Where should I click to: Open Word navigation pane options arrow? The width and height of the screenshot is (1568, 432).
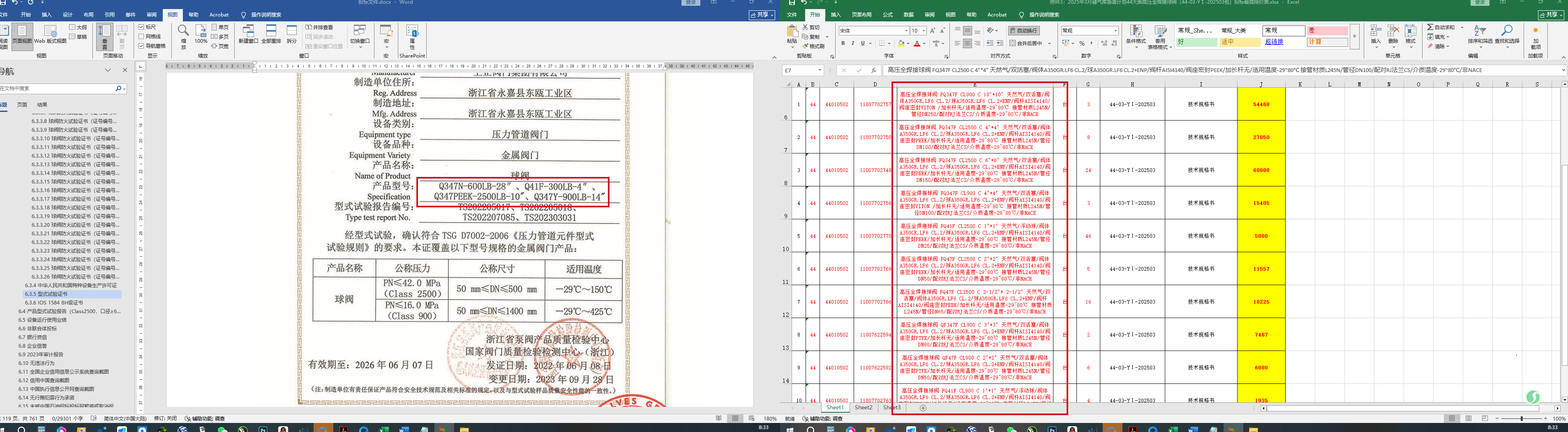tap(108, 70)
